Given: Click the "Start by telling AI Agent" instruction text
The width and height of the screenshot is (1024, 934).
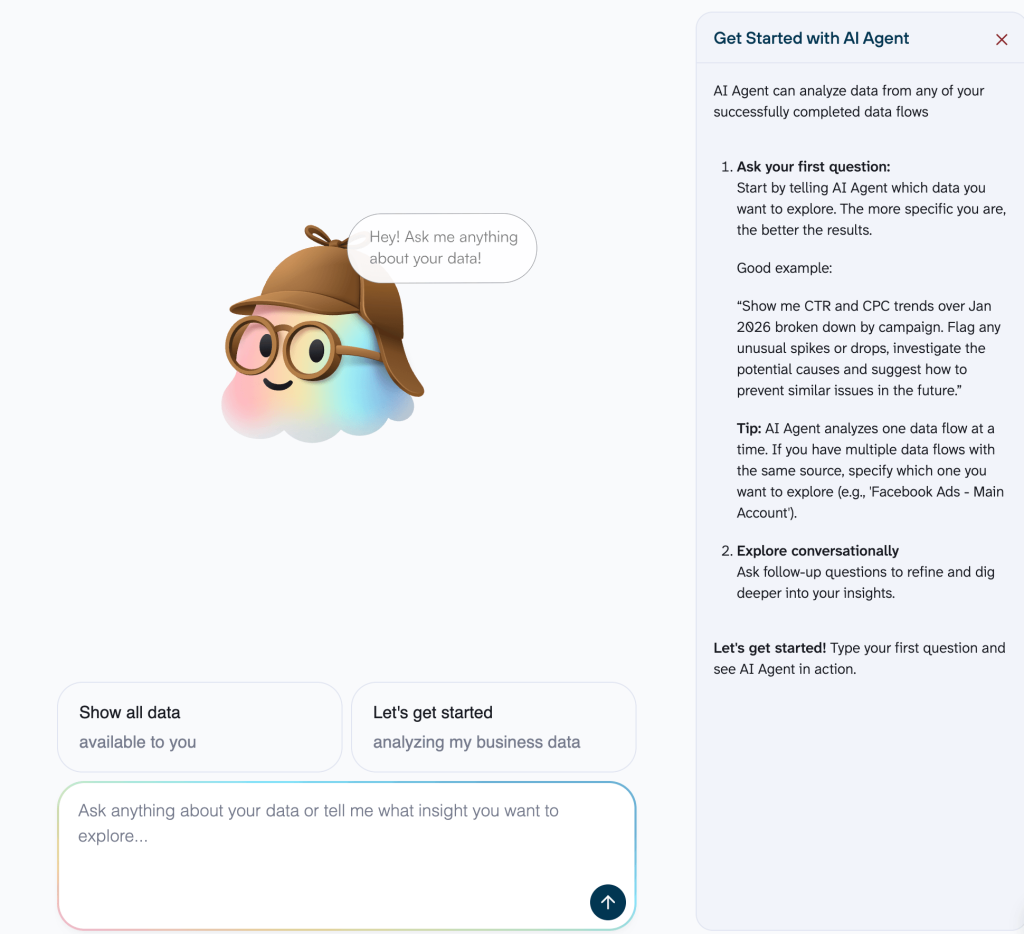Looking at the screenshot, I should [x=870, y=209].
